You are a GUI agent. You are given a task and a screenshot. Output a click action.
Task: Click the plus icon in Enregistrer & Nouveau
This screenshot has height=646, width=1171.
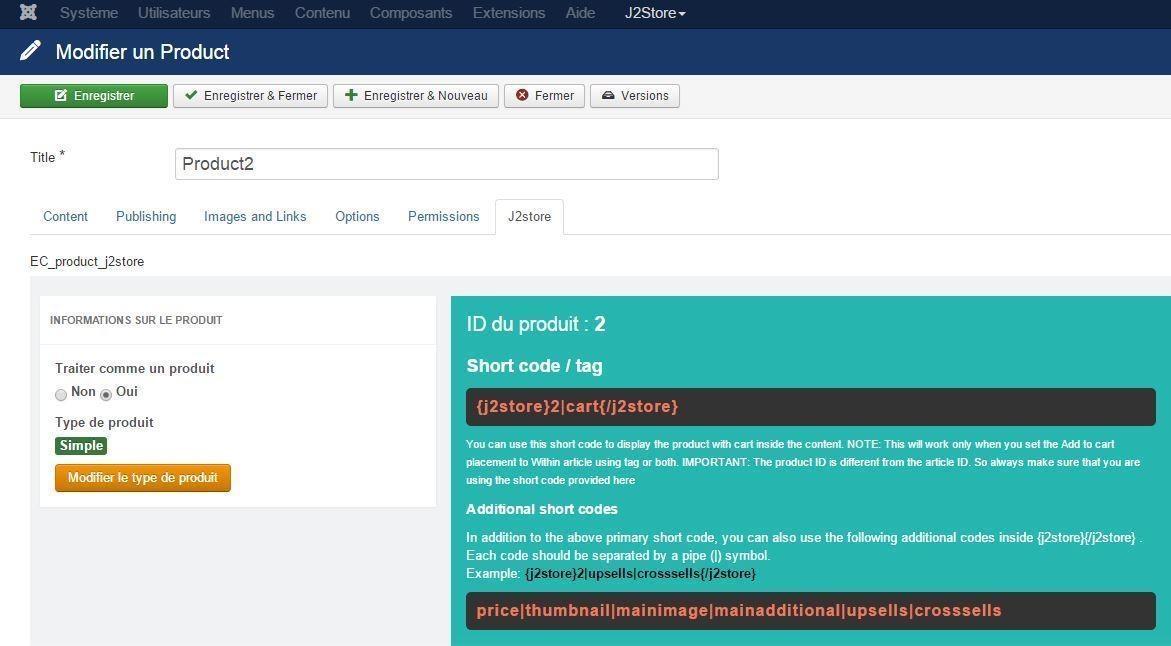pos(351,96)
